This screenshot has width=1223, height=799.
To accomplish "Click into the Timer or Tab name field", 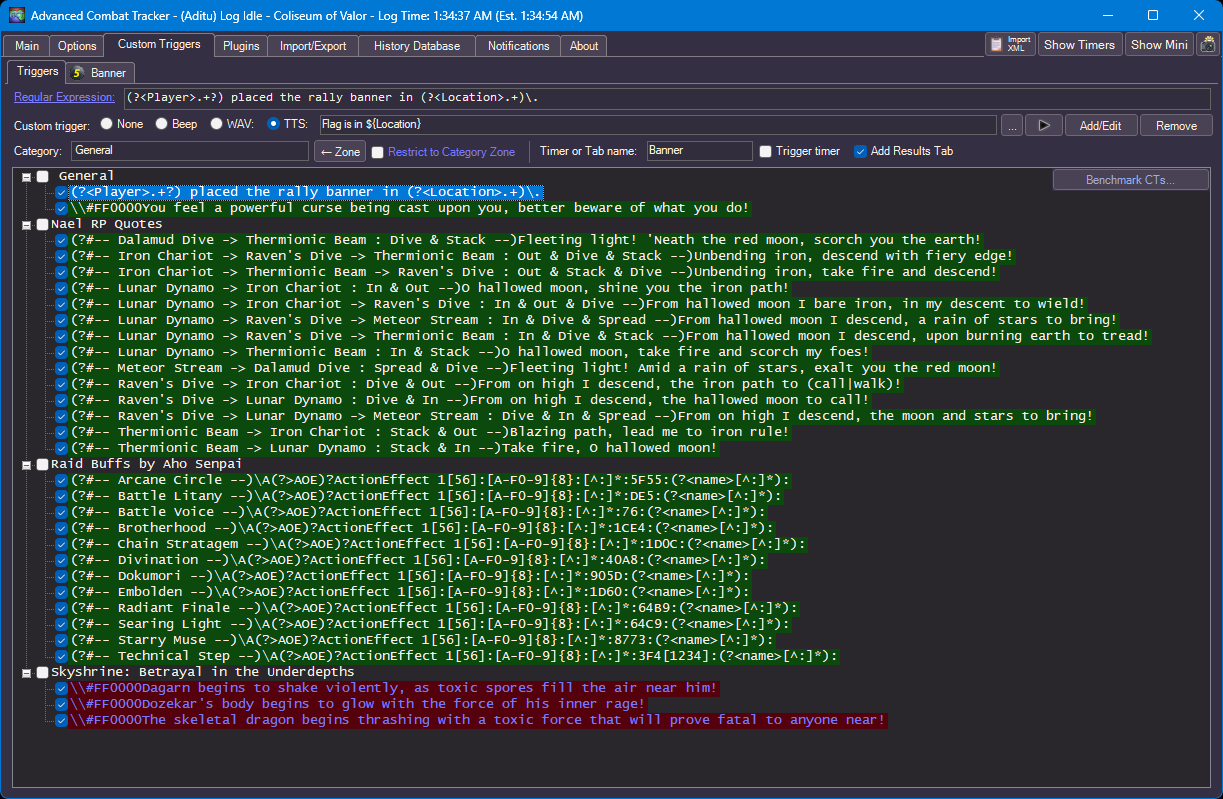I will 698,151.
